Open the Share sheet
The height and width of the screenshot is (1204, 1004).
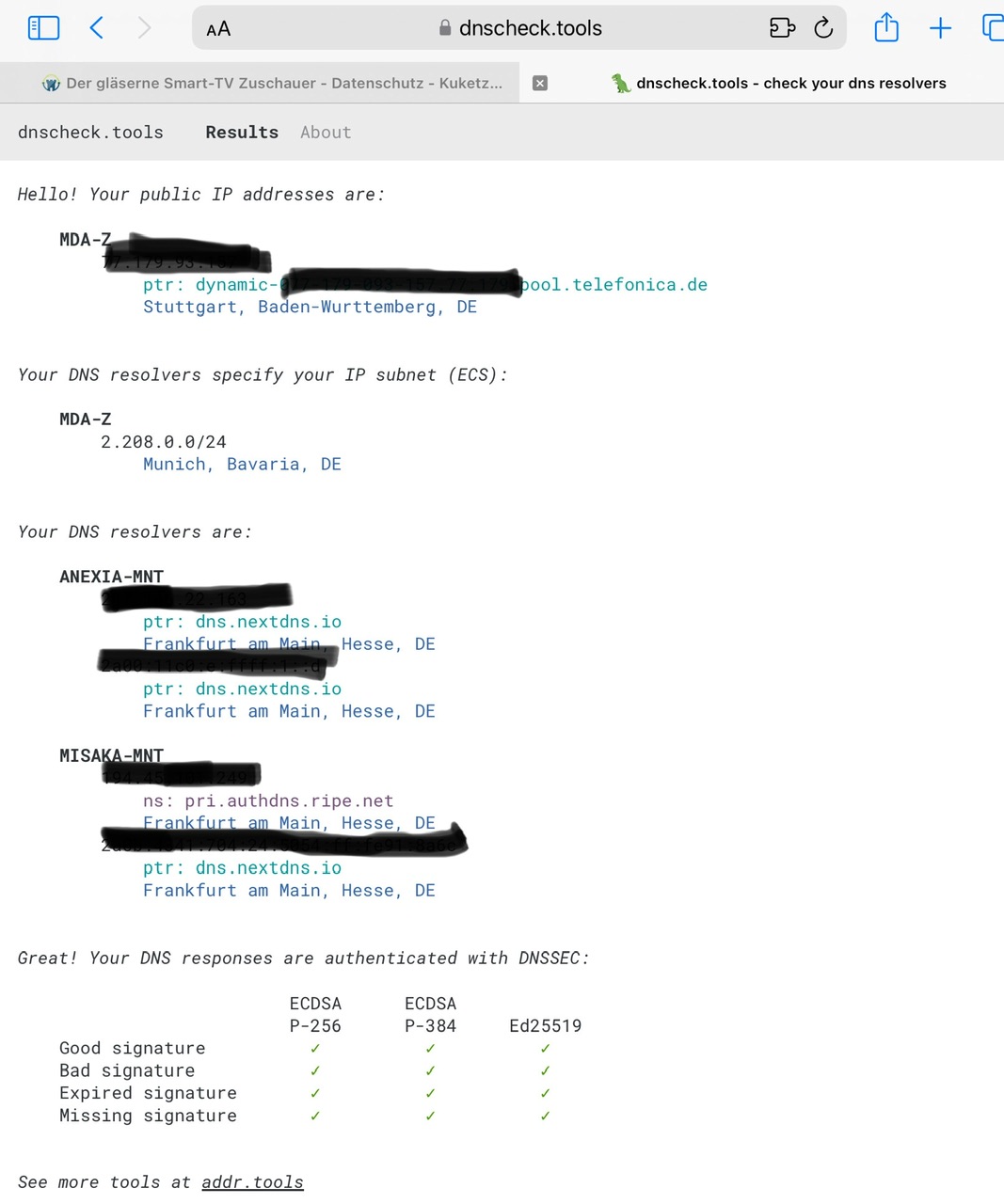[x=886, y=27]
